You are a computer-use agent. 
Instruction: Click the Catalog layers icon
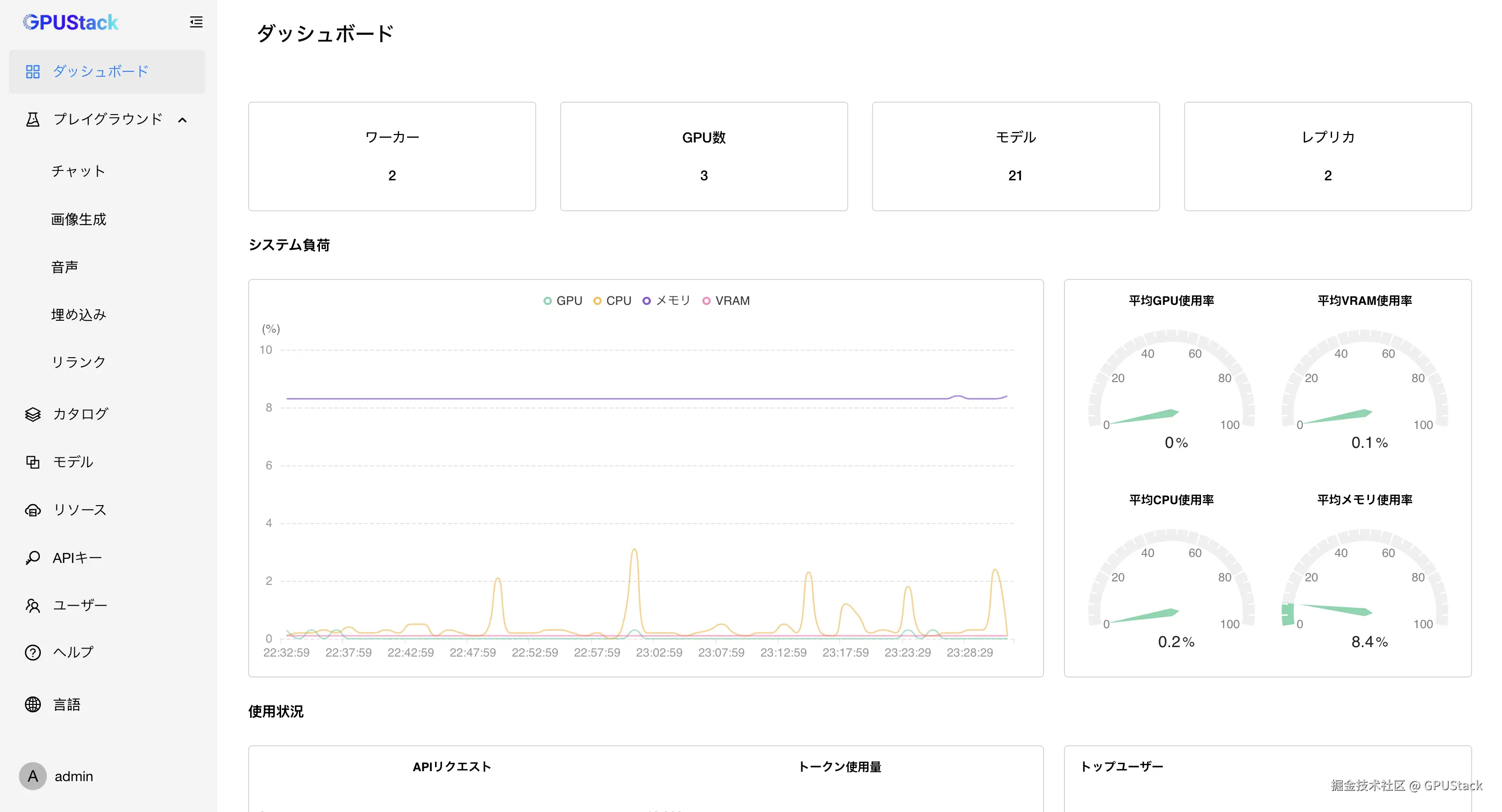pos(33,414)
